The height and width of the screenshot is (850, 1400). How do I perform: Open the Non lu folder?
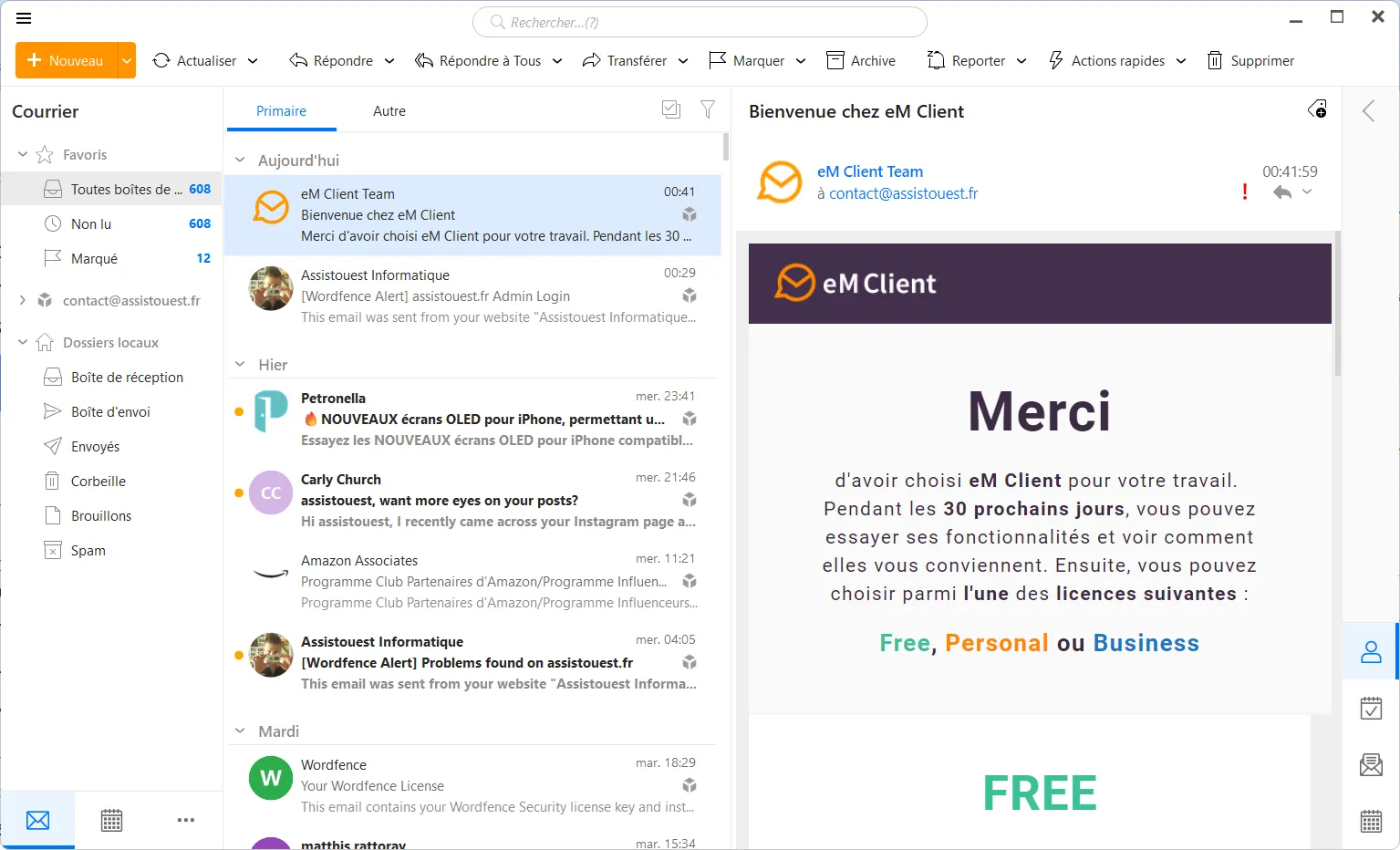click(x=111, y=224)
